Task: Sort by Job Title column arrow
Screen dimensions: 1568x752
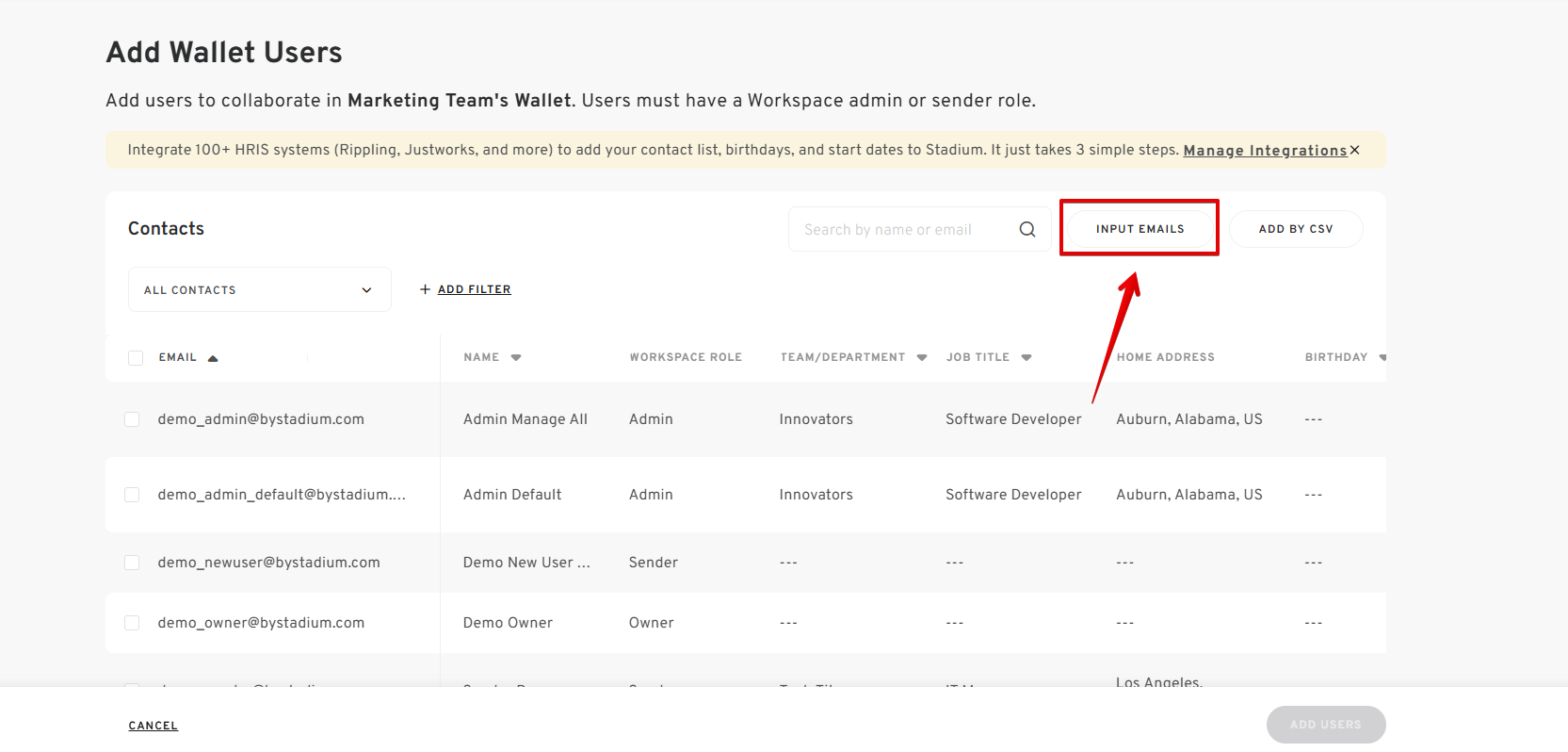Action: 1026,357
